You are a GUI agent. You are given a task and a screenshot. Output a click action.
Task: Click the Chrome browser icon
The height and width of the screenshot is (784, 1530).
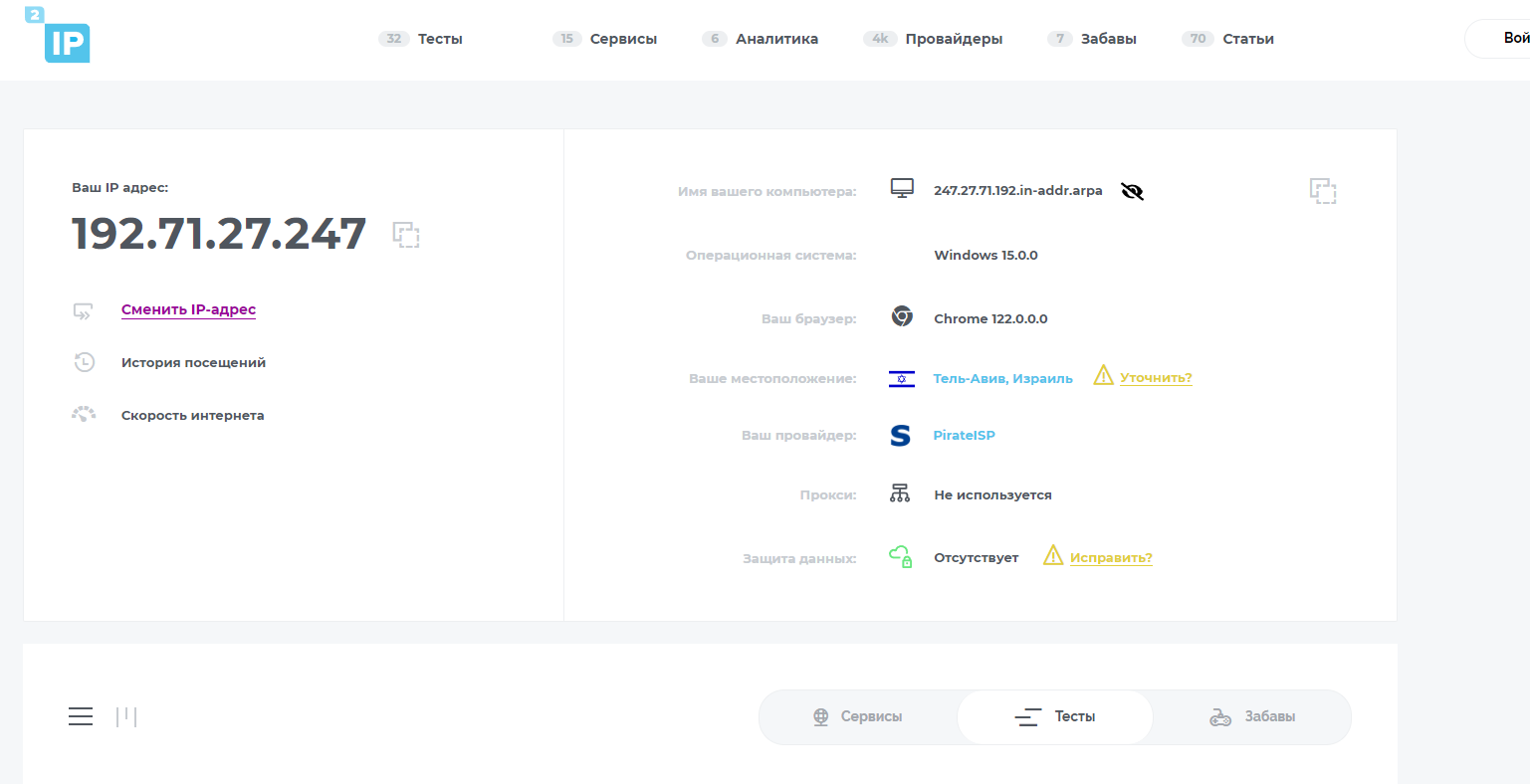(902, 316)
